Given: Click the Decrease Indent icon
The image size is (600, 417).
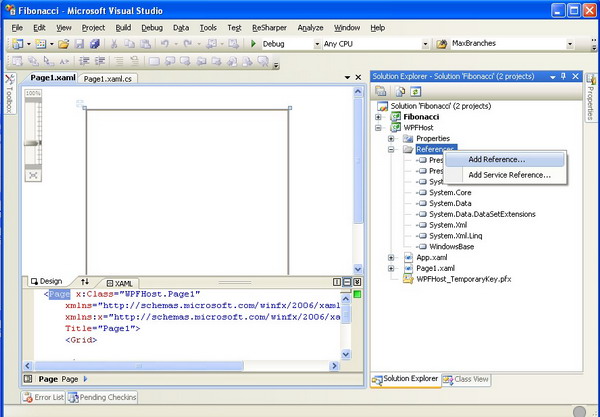Looking at the screenshot, I should [84, 61].
